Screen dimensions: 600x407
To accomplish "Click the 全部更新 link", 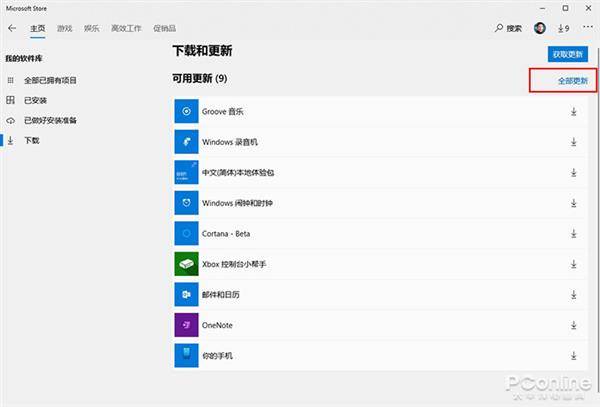I will tap(572, 80).
